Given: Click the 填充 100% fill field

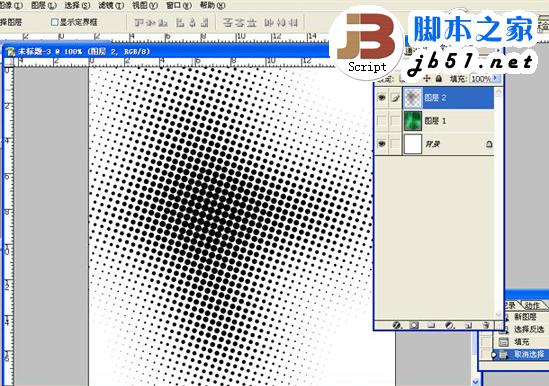Looking at the screenshot, I should point(480,79).
